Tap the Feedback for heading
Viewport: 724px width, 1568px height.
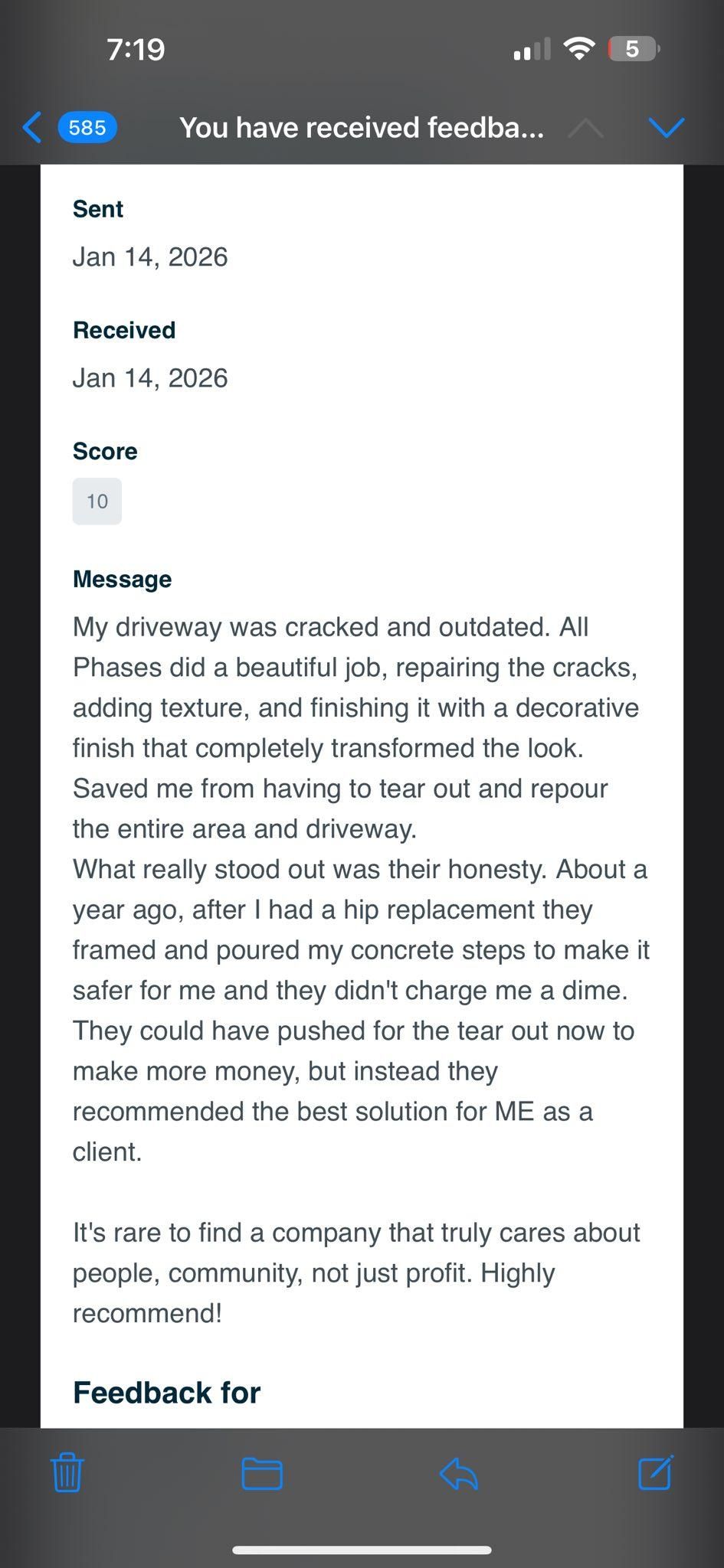point(167,1393)
